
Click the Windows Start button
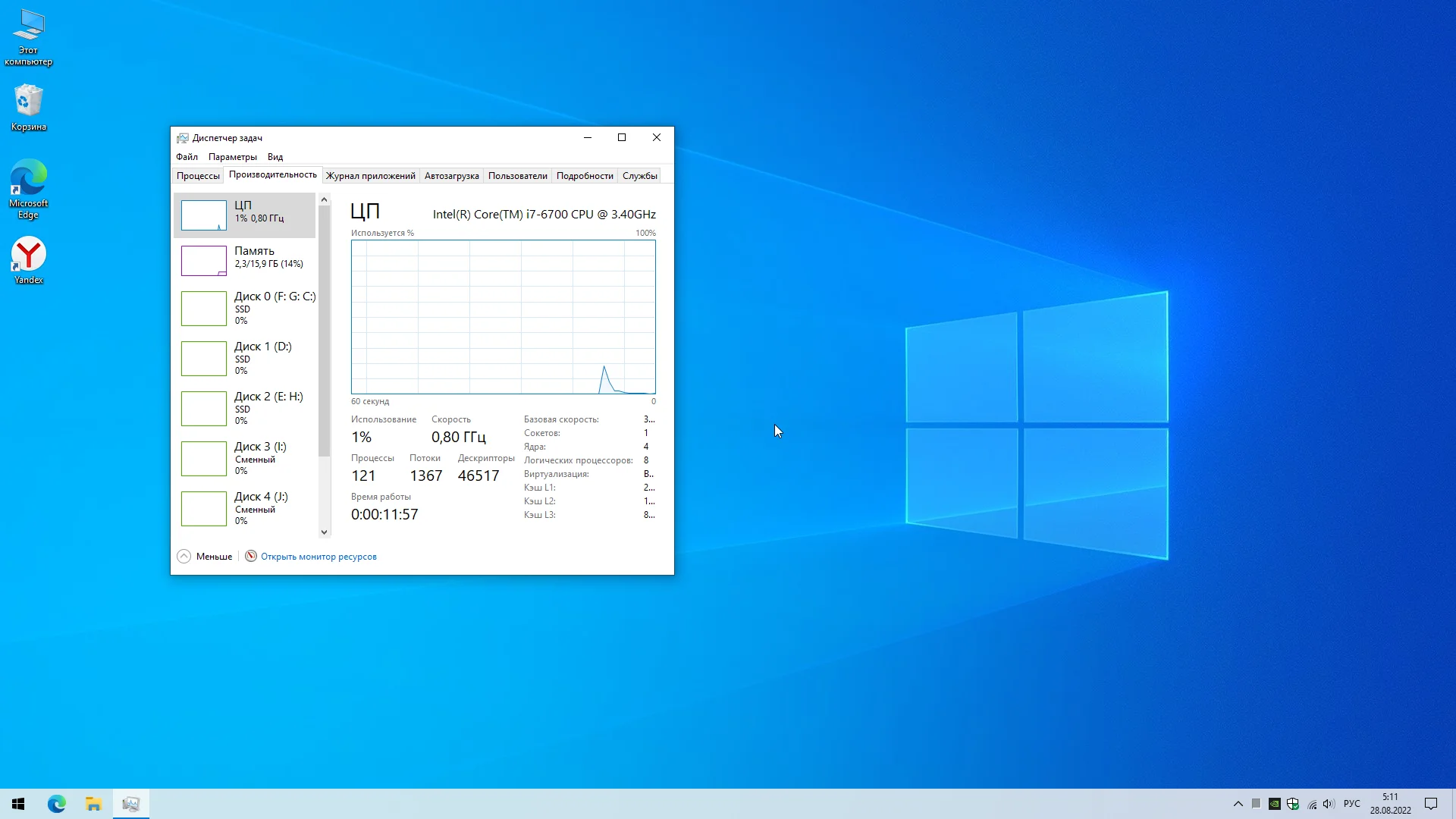(18, 804)
